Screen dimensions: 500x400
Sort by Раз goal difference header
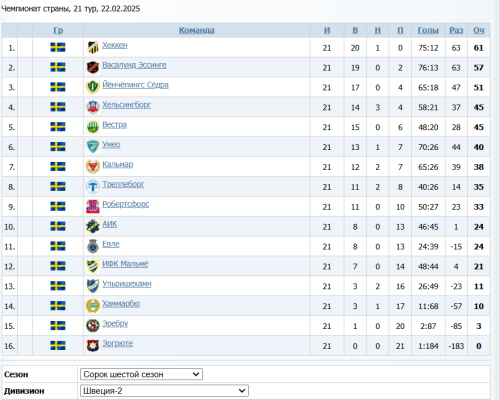456,30
